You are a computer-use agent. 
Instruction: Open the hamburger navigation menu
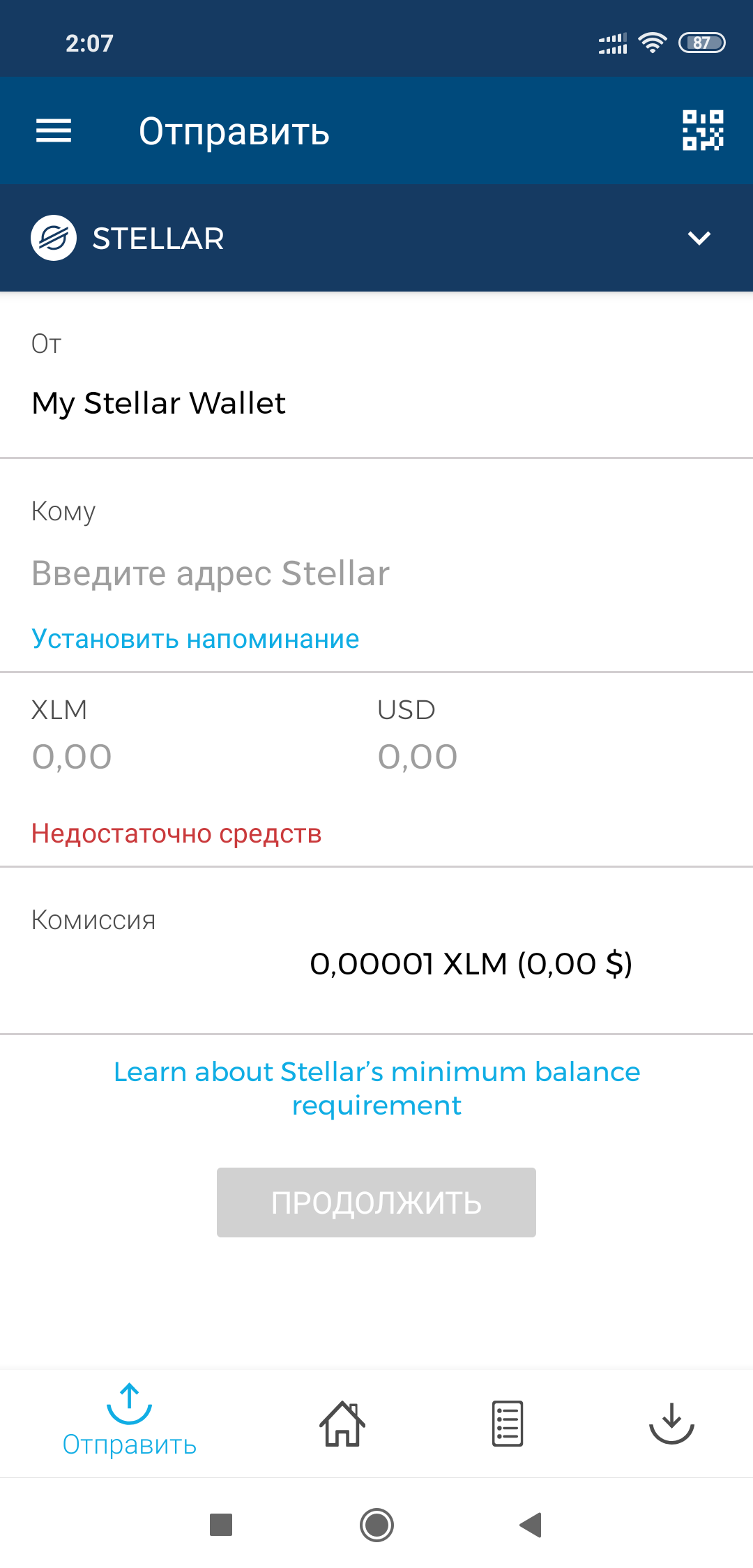54,130
